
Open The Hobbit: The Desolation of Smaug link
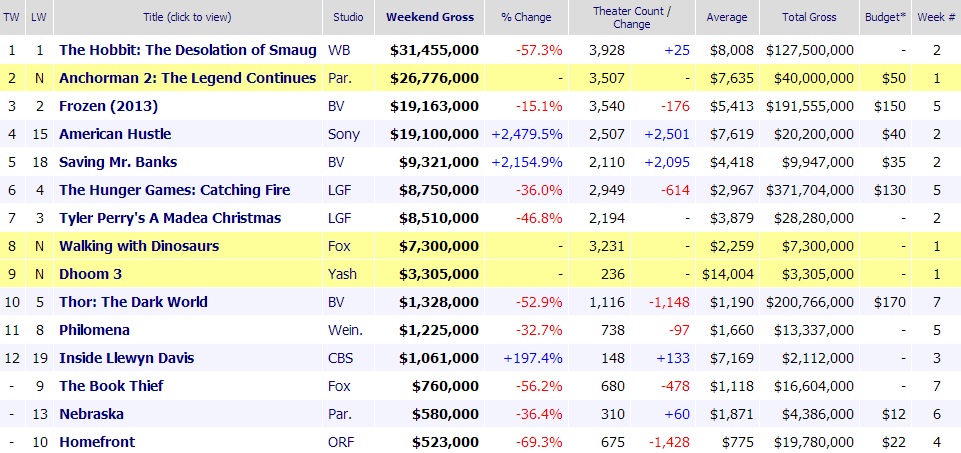[188, 50]
